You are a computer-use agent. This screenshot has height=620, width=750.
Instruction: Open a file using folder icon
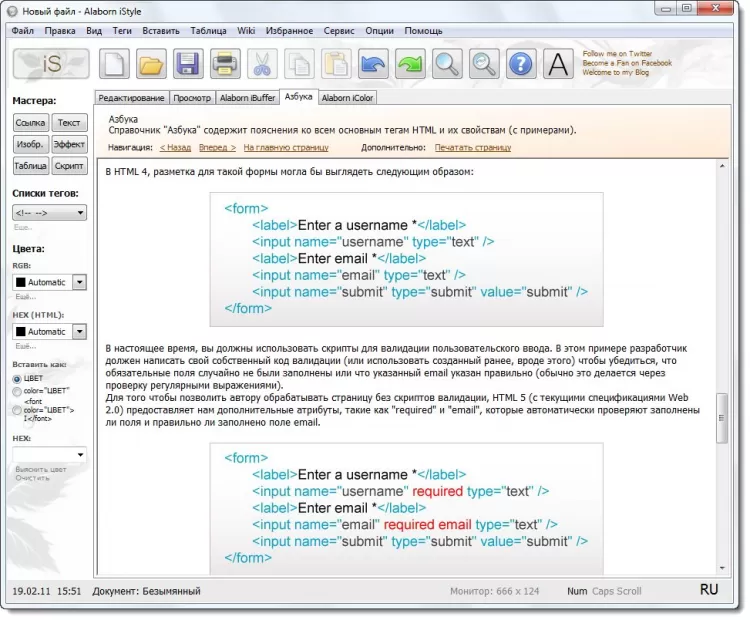[151, 64]
